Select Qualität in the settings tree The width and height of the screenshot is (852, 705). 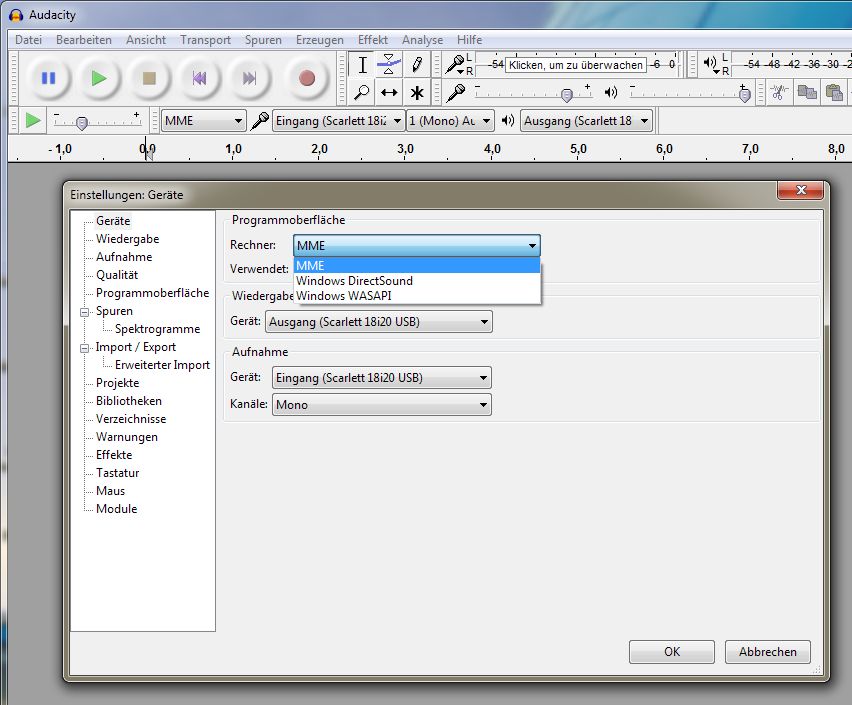117,274
